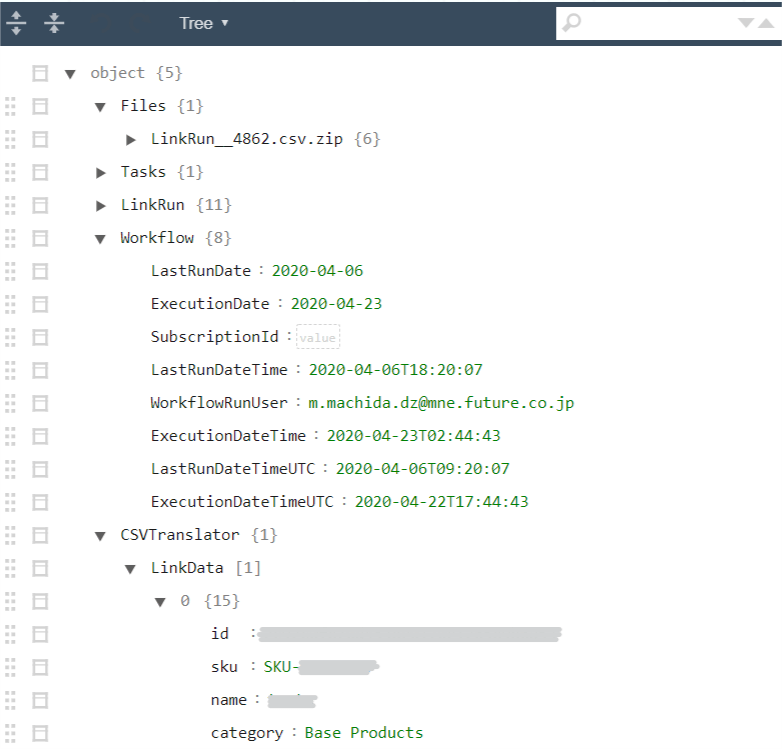
Task: Click the magnifier search icon
Action: point(572,22)
